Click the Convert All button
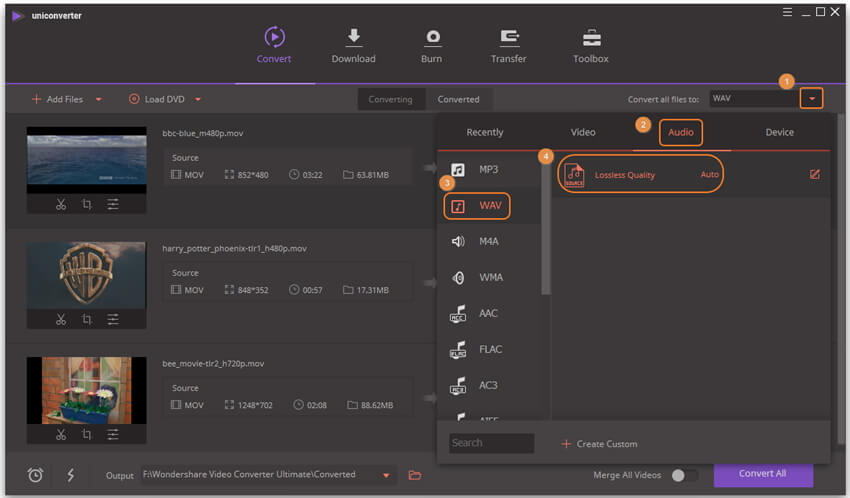Screen dimensions: 850x498 [x=763, y=474]
